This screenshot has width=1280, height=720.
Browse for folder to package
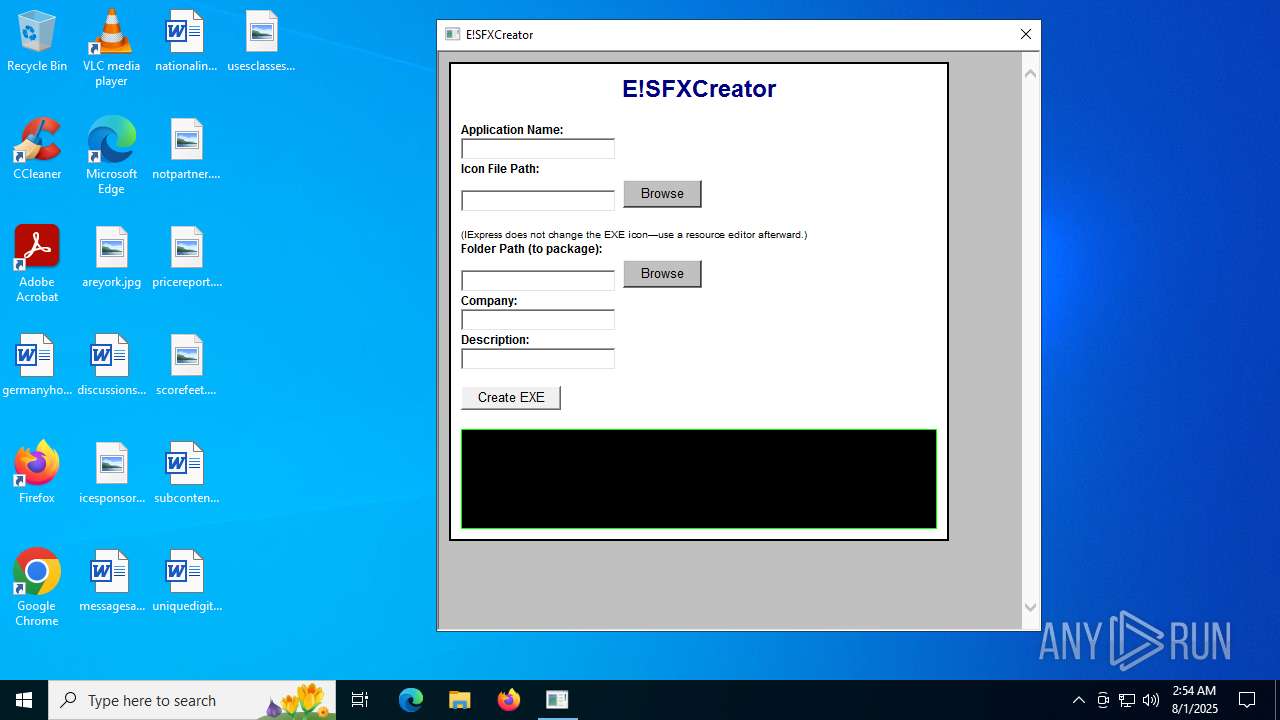pyautogui.click(x=662, y=274)
